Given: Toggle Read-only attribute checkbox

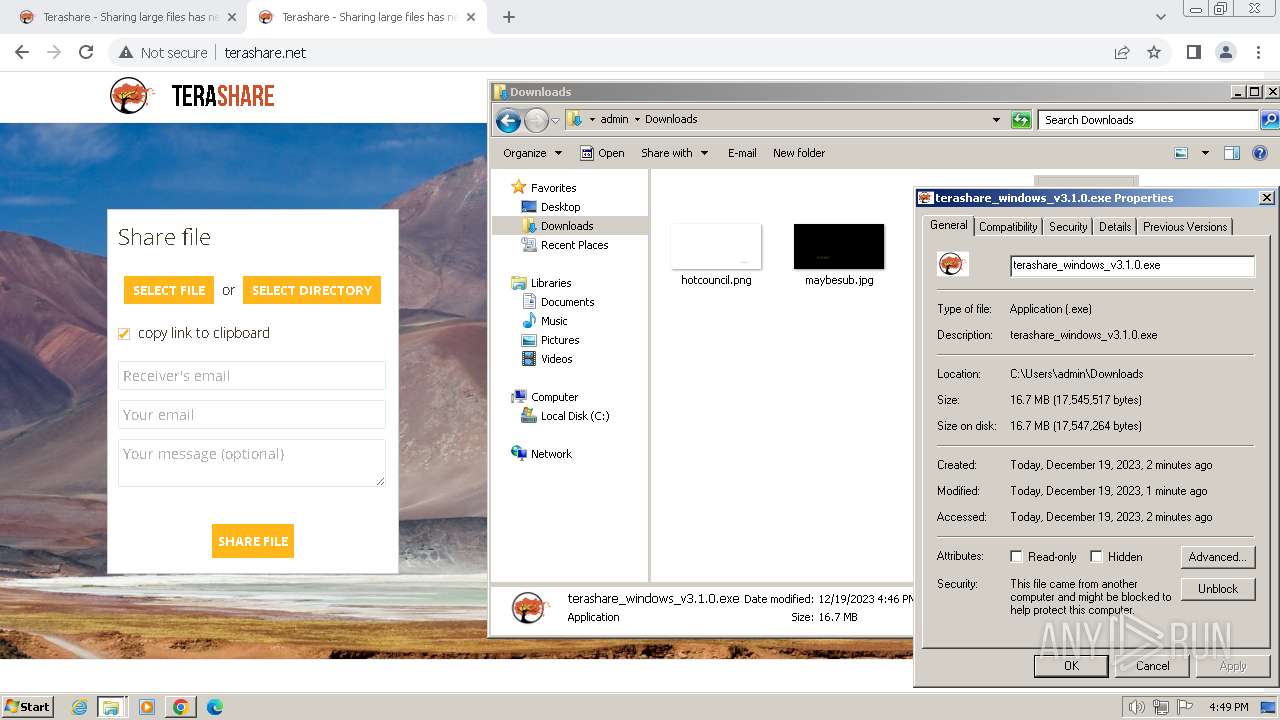Looking at the screenshot, I should coord(1016,557).
